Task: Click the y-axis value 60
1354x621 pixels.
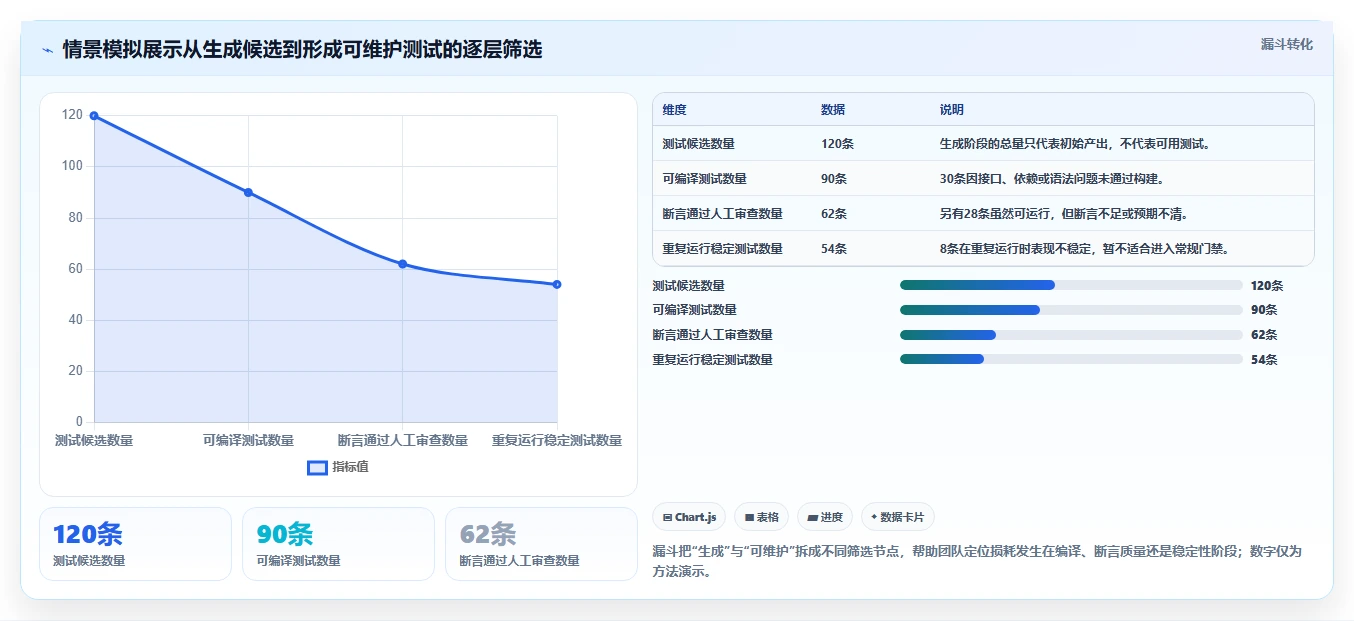Action: [76, 269]
